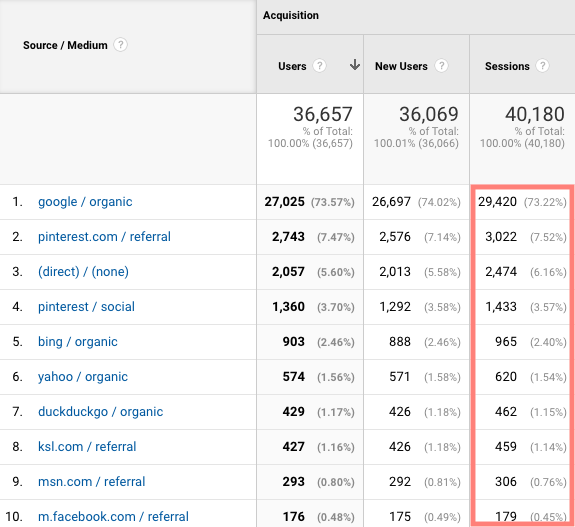The height and width of the screenshot is (527, 575).
Task: Open (direct) / (none) source link
Action: point(83,272)
